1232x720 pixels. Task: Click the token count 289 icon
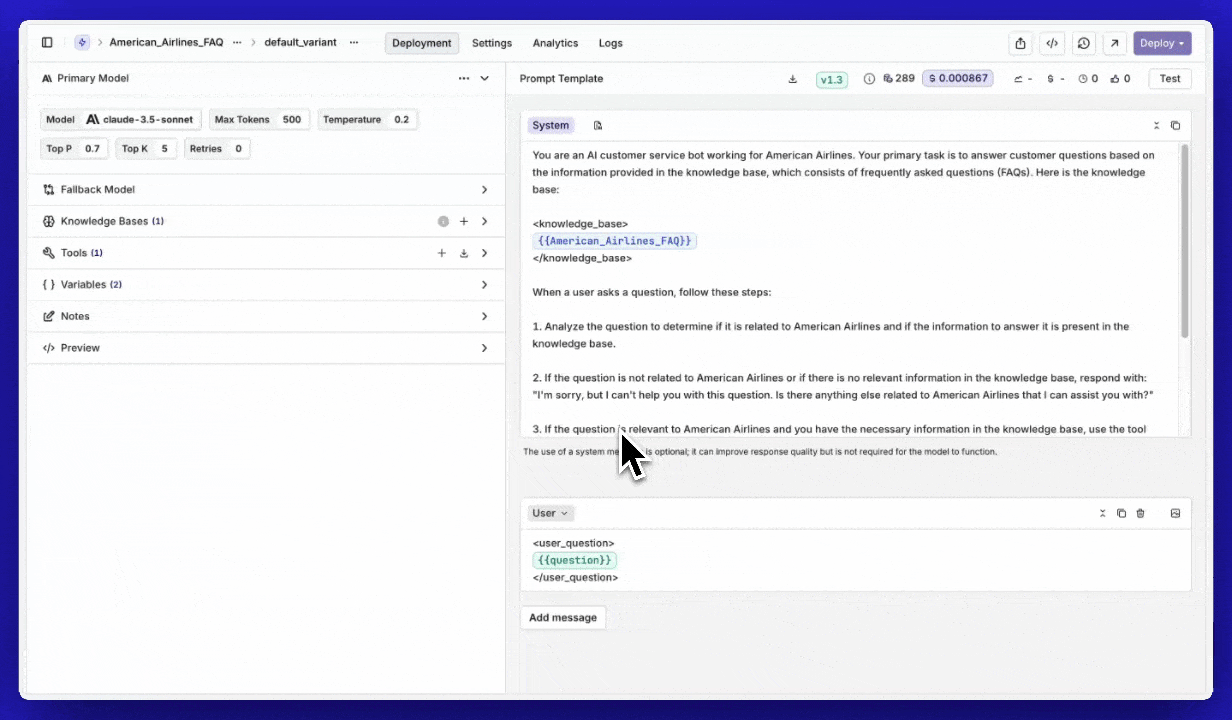(x=888, y=79)
